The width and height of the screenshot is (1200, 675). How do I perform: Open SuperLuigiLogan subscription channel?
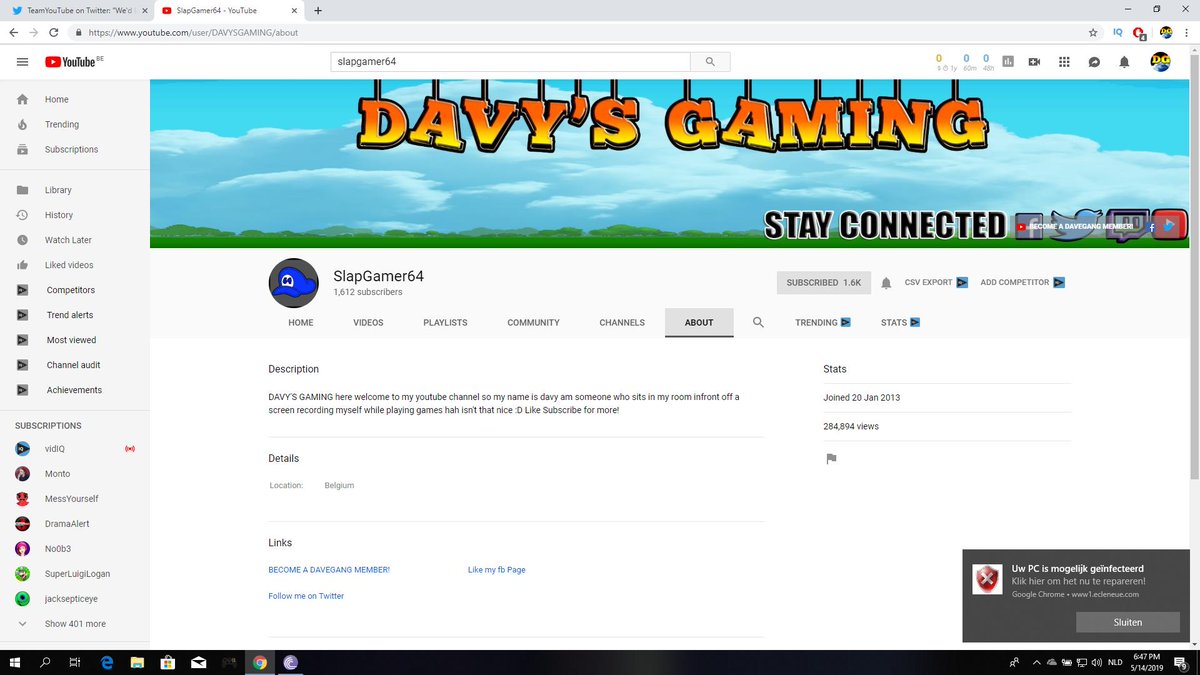tap(75, 574)
